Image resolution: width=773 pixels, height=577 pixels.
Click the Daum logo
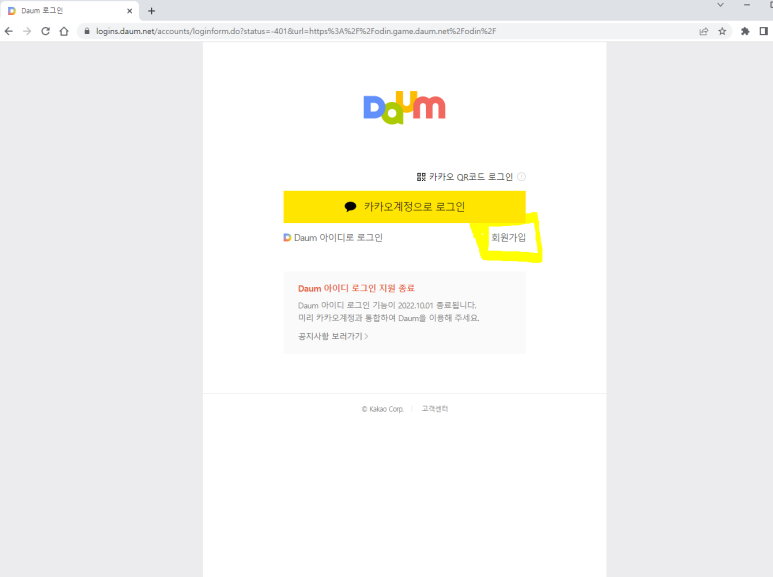pyautogui.click(x=404, y=107)
